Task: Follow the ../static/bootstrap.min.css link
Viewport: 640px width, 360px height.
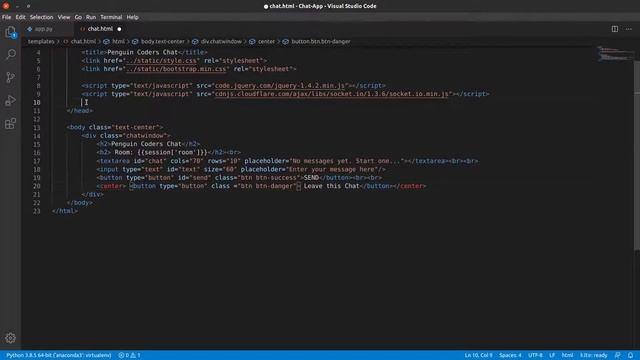Action: (x=176, y=69)
